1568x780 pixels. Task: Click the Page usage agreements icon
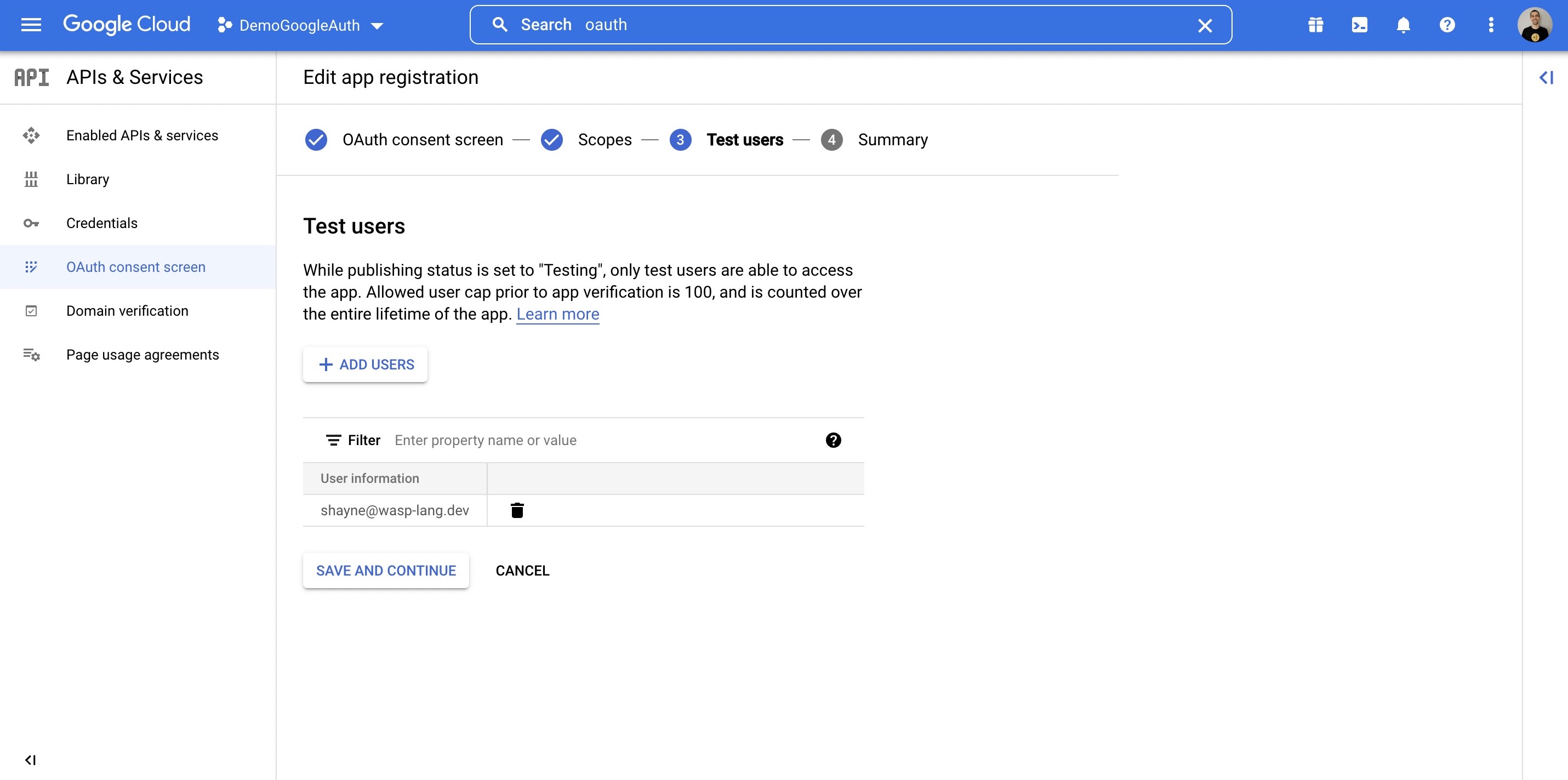click(x=31, y=354)
